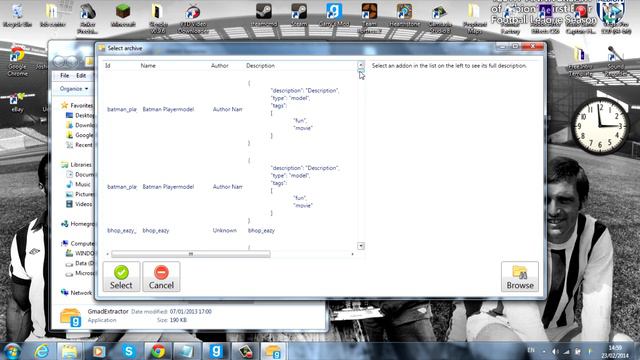The height and width of the screenshot is (360, 640).
Task: Click scroll-up arrow of addon list
Action: pos(361,64)
